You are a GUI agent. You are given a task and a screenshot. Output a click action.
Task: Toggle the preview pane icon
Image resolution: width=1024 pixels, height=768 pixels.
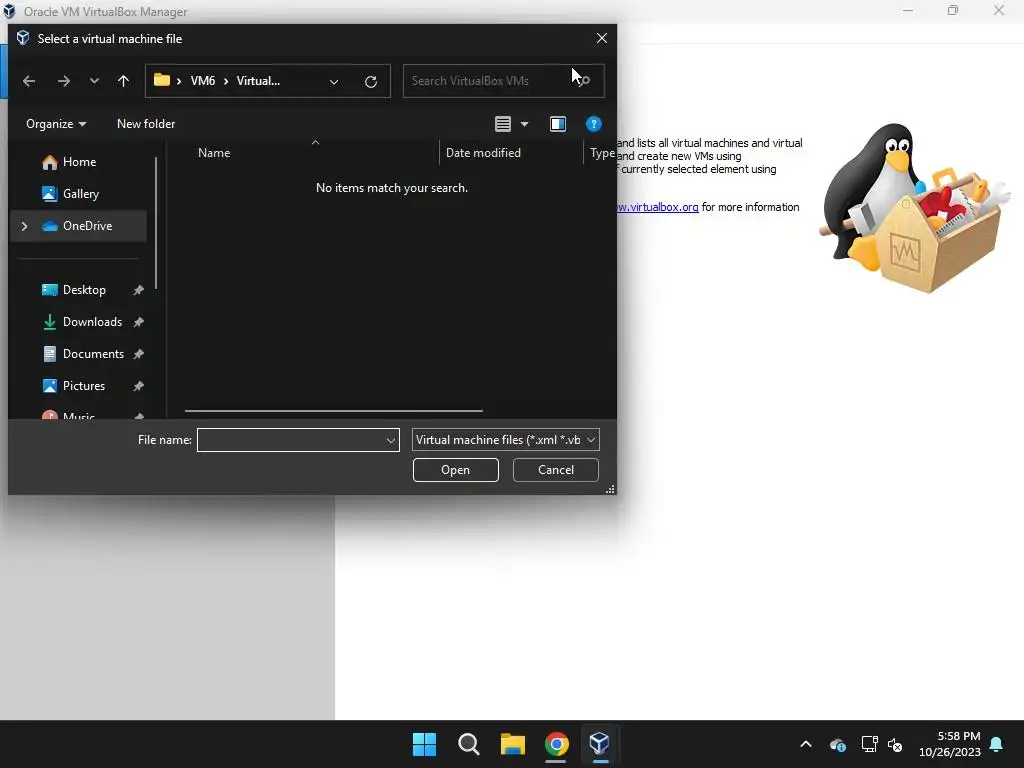pos(558,124)
